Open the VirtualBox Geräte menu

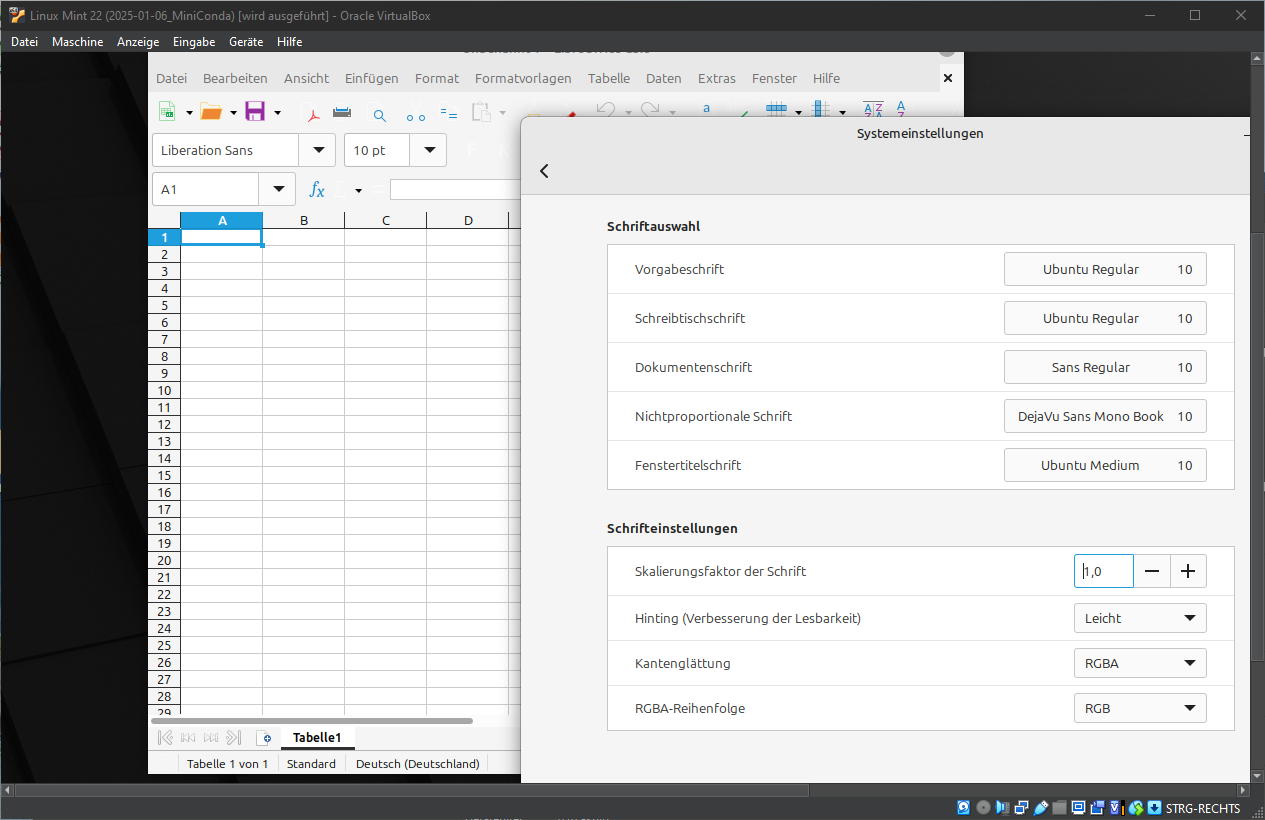tap(246, 42)
